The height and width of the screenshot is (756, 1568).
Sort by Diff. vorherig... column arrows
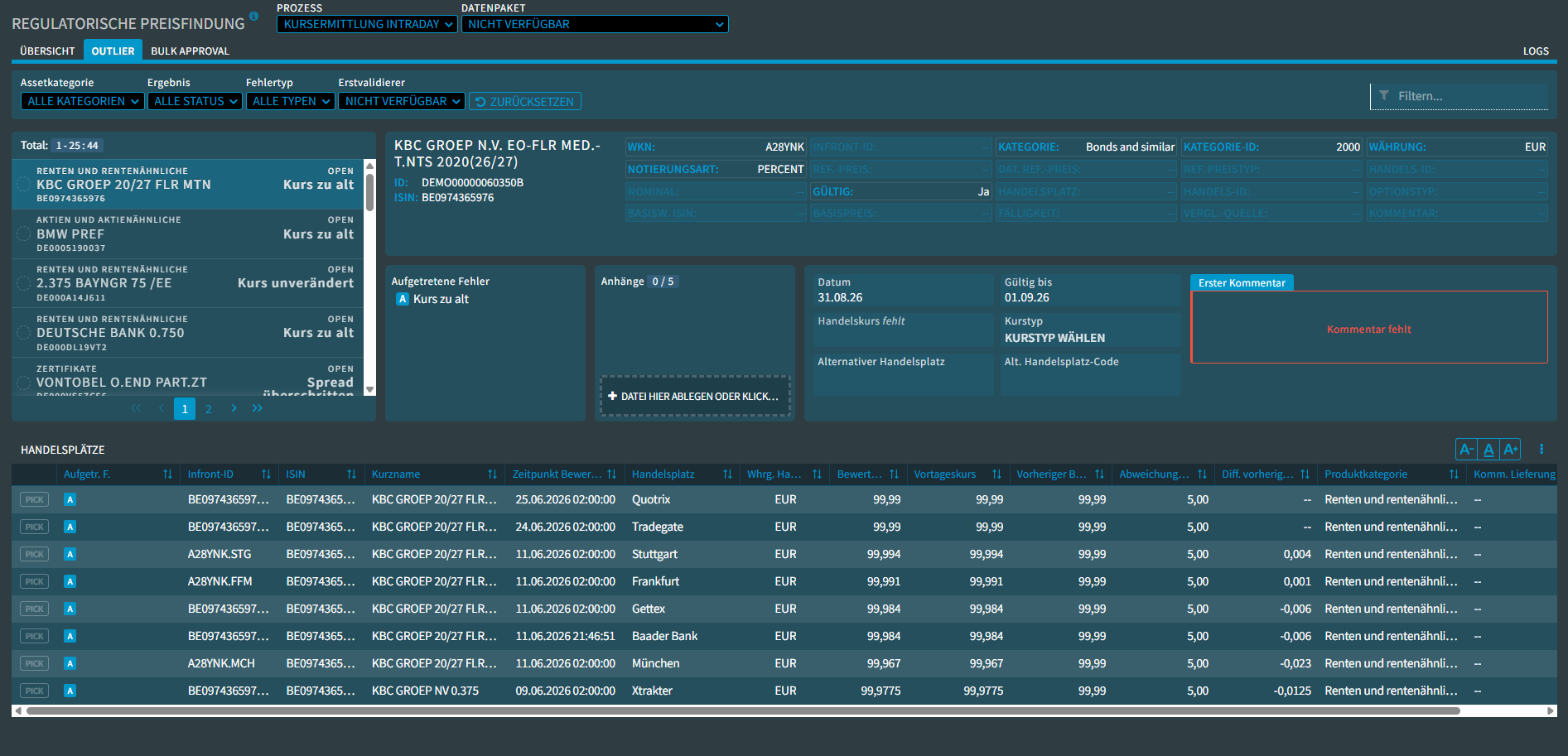tap(1305, 474)
